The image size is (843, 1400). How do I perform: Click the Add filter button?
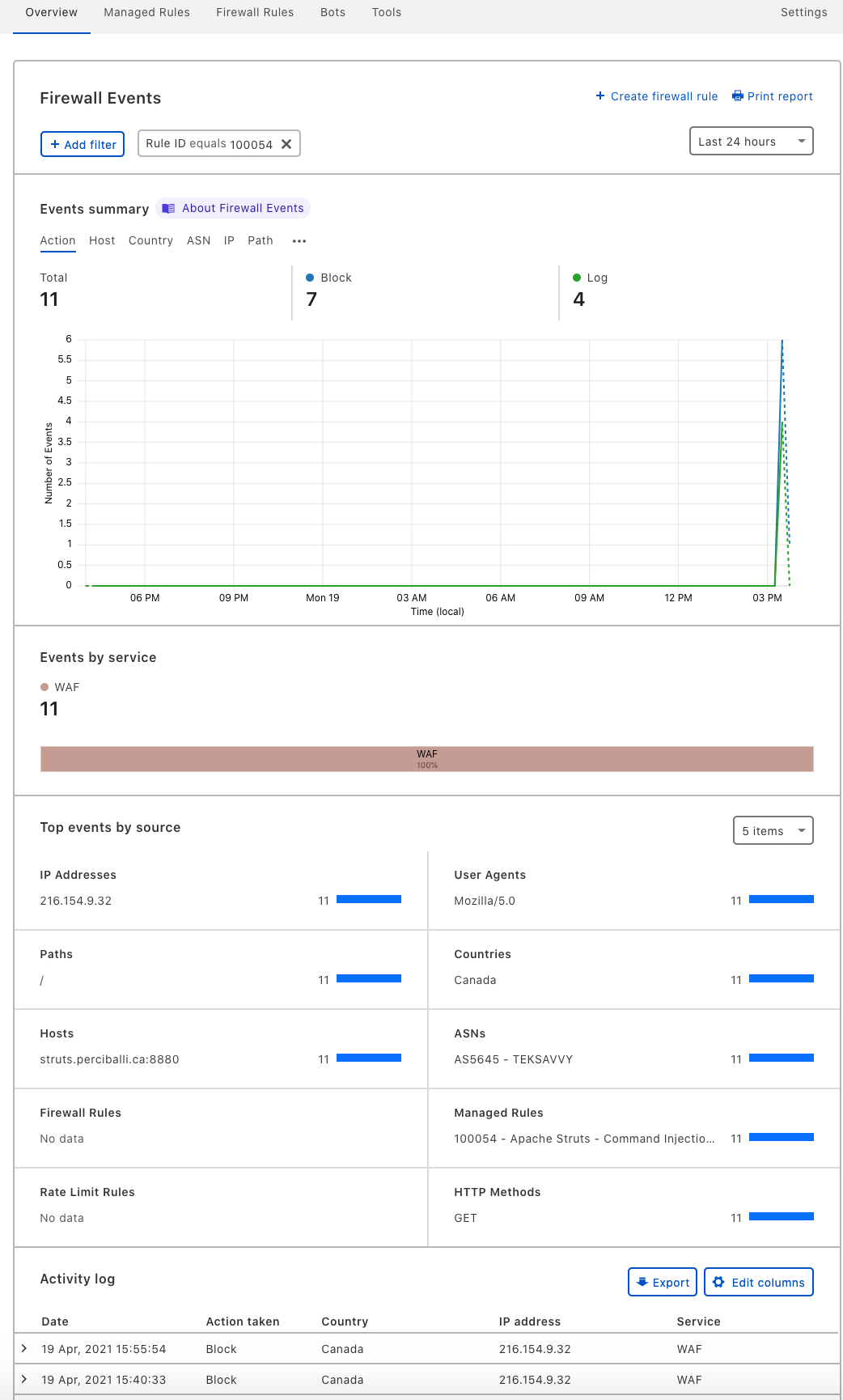tap(83, 144)
